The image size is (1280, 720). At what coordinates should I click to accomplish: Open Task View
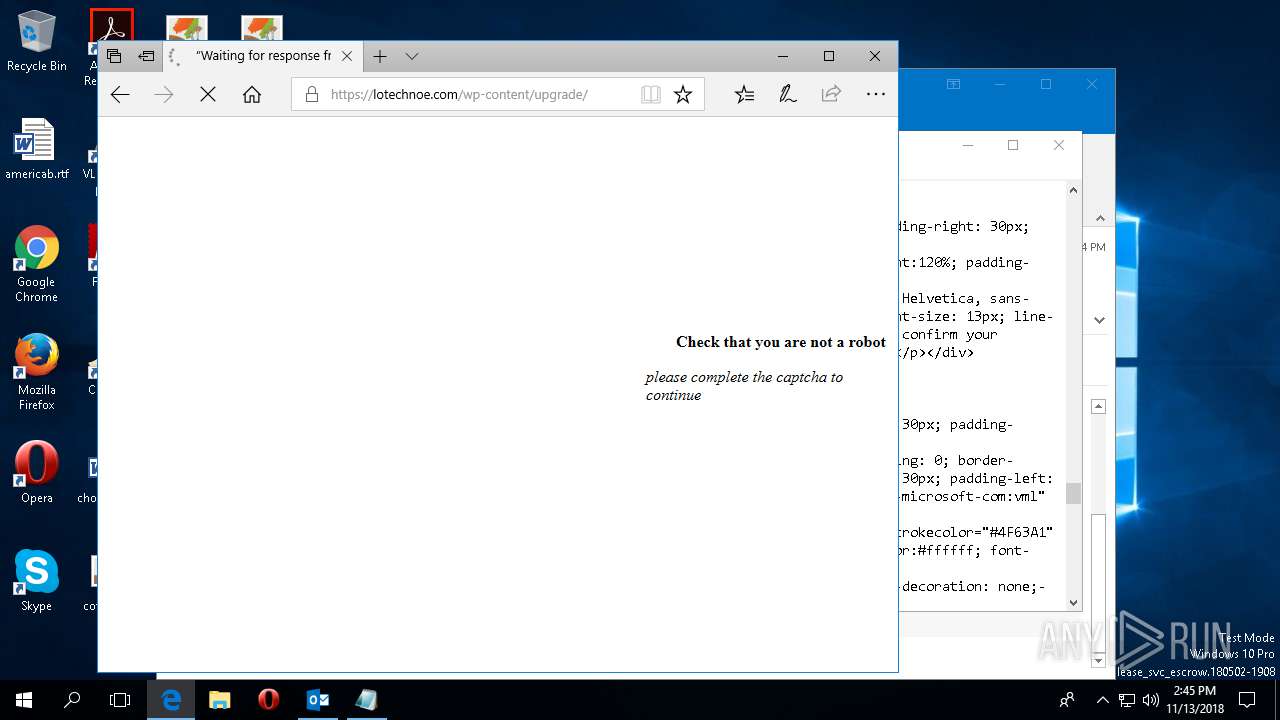point(120,700)
